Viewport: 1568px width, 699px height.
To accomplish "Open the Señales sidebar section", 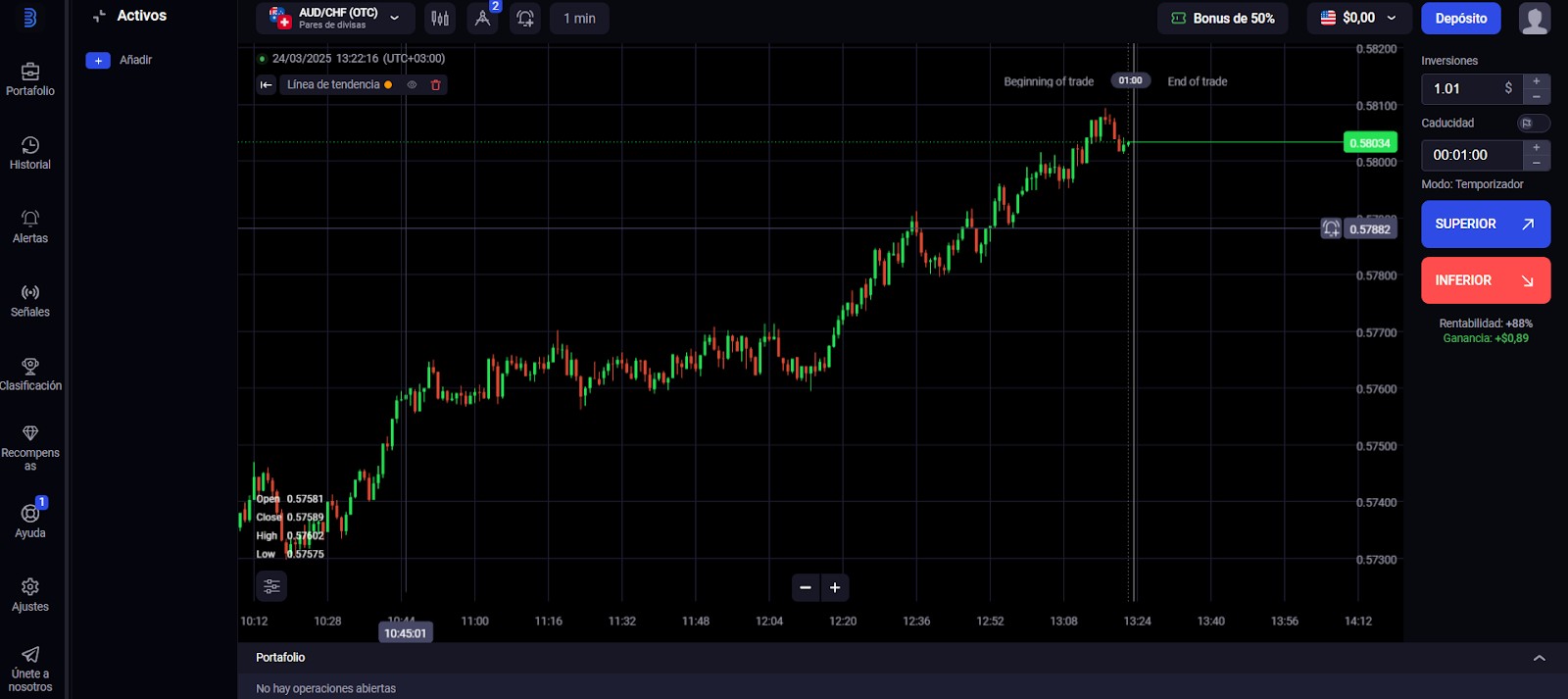I will pos(30,300).
